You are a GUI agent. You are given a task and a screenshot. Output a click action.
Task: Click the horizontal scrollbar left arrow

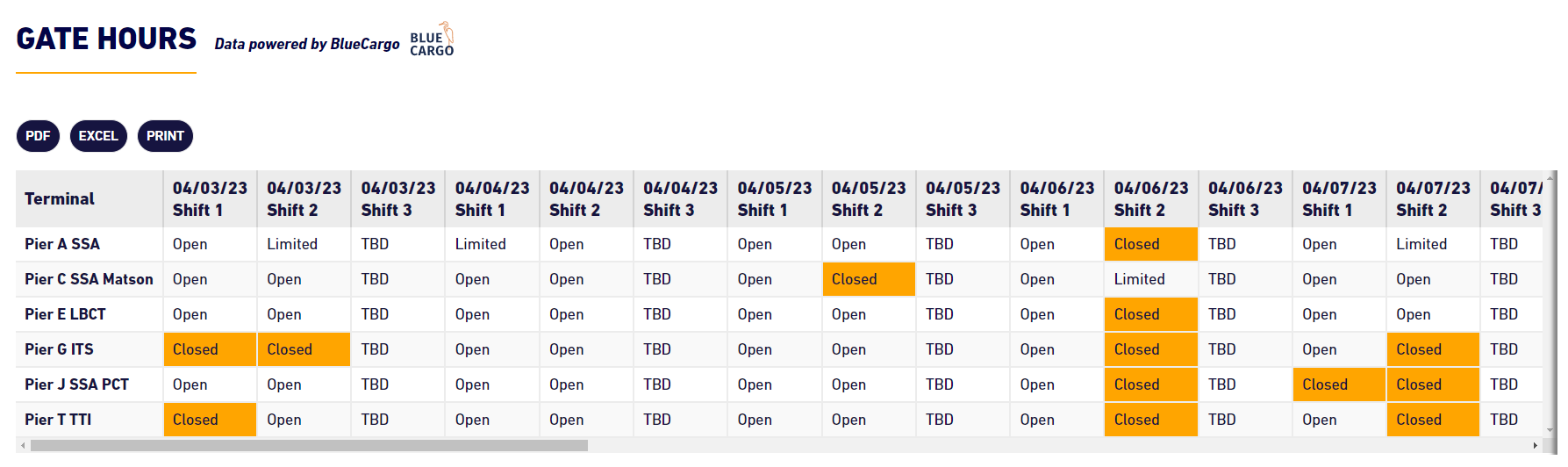coord(23,446)
